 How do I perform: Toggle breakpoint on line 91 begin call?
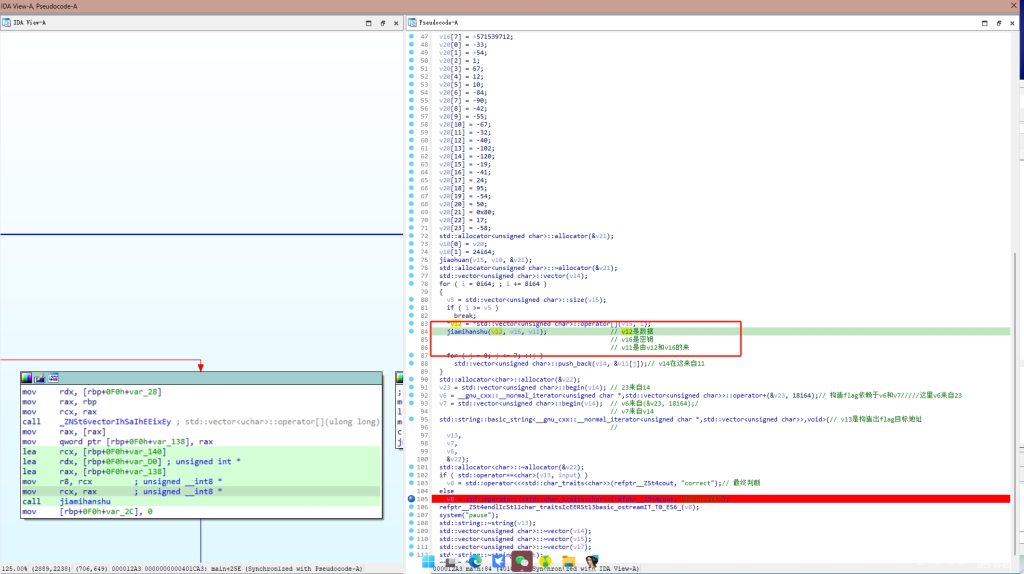pos(411,387)
